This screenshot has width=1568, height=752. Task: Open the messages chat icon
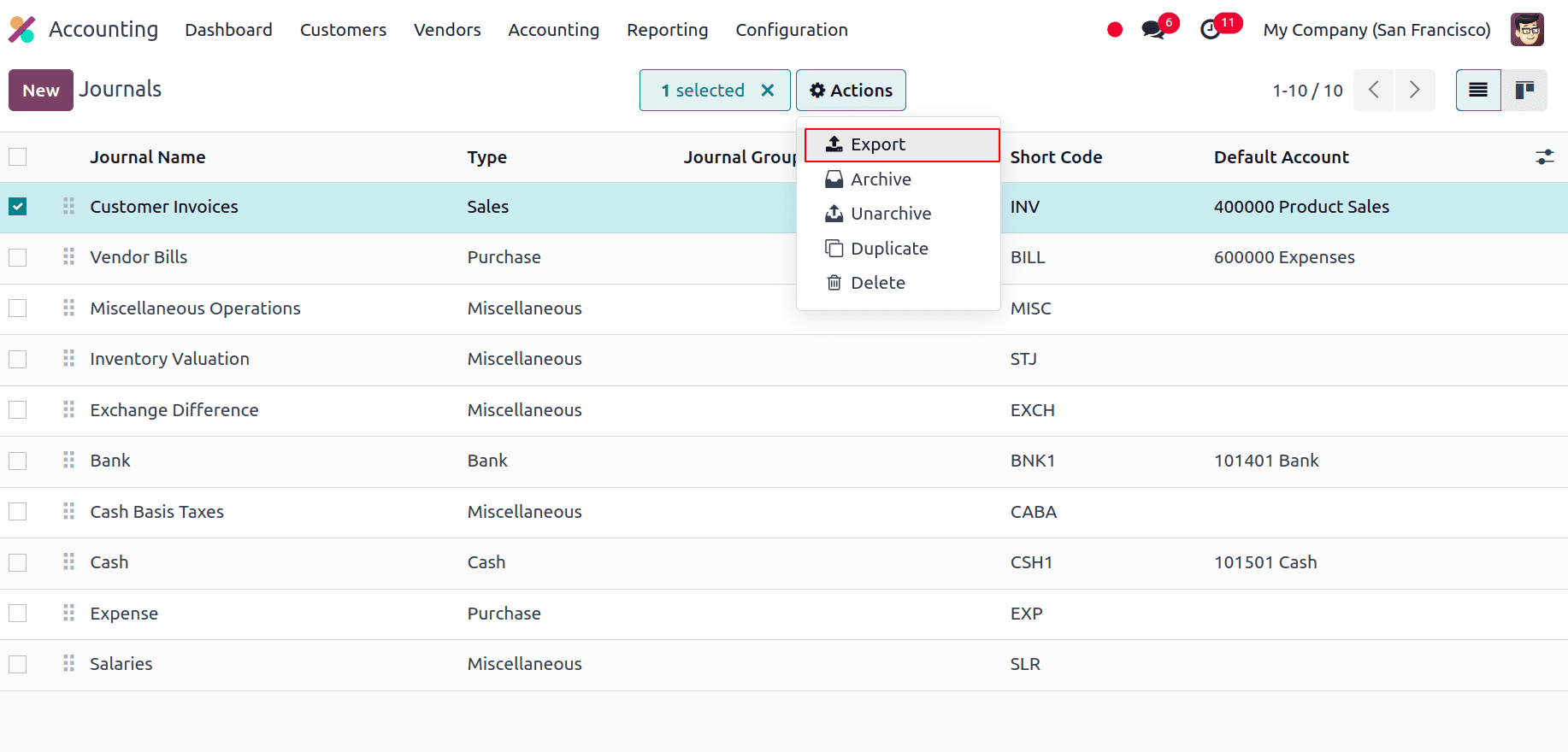click(x=1153, y=30)
